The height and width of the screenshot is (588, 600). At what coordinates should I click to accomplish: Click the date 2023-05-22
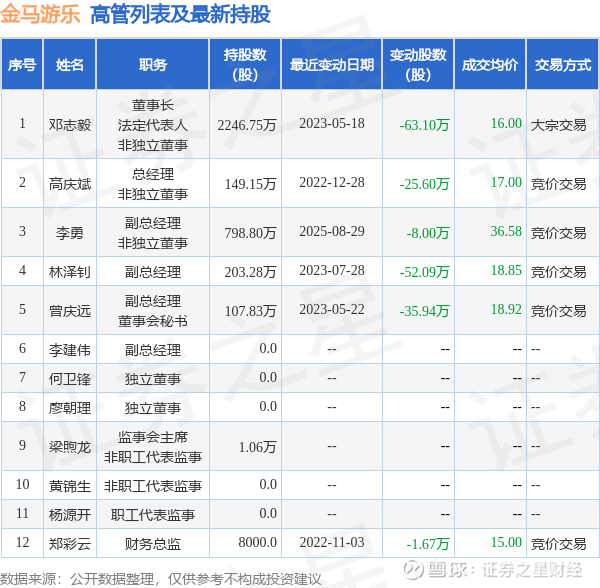[x=332, y=309]
